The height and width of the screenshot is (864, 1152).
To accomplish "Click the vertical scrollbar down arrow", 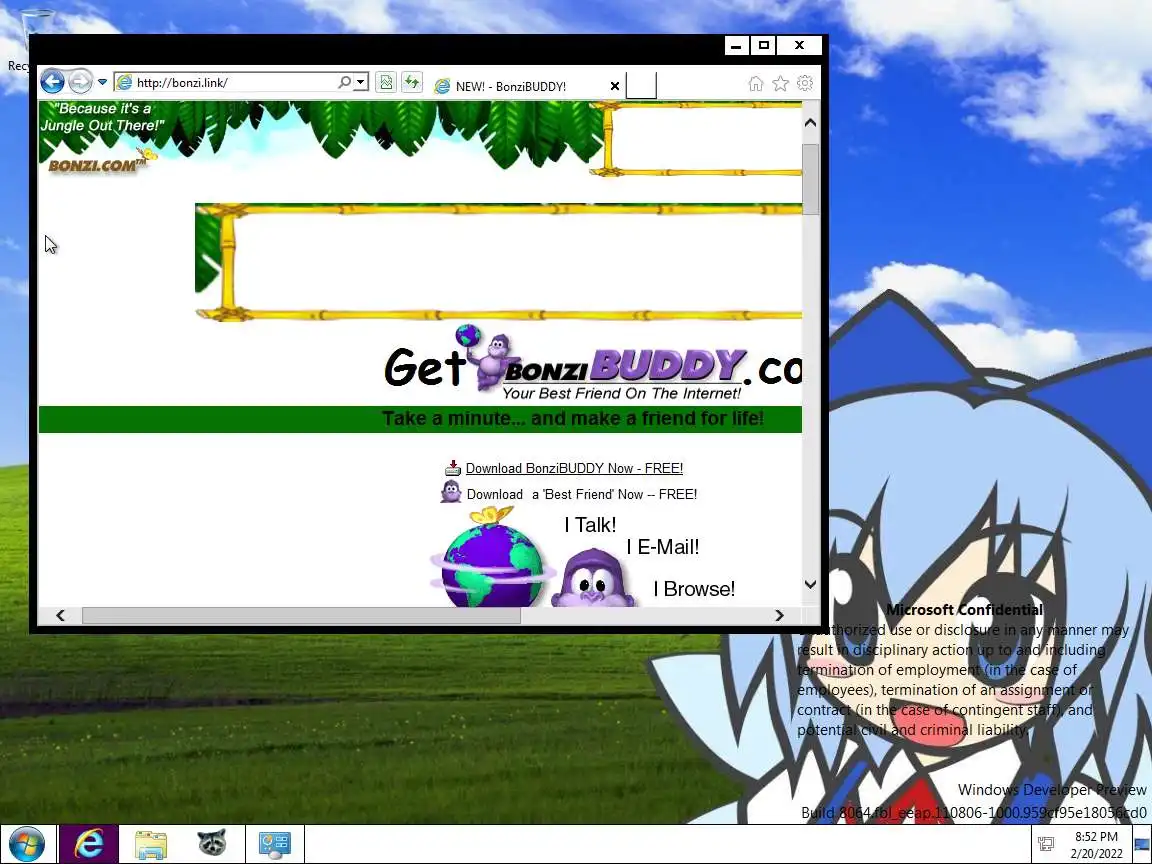I will [x=810, y=585].
